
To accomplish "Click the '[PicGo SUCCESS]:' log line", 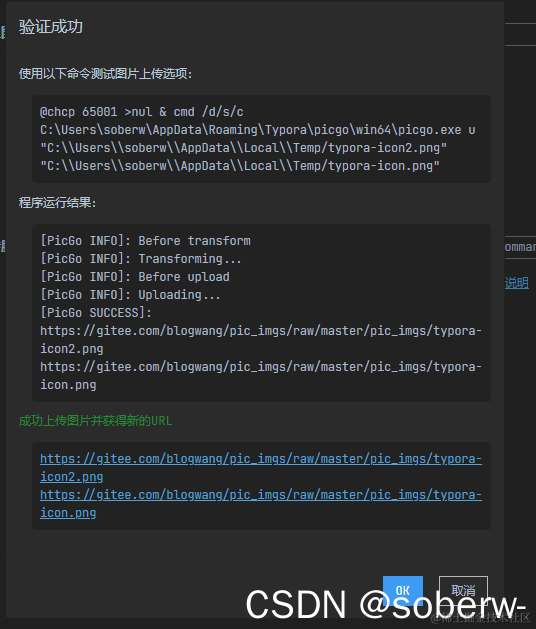I will (x=96, y=313).
